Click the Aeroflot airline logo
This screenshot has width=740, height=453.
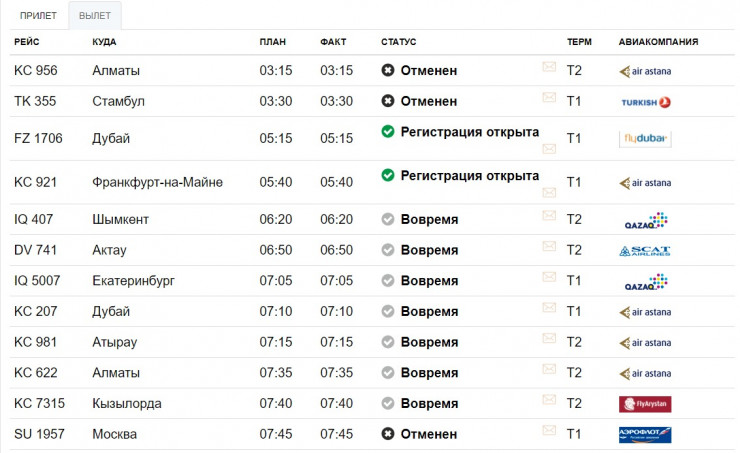click(x=645, y=435)
